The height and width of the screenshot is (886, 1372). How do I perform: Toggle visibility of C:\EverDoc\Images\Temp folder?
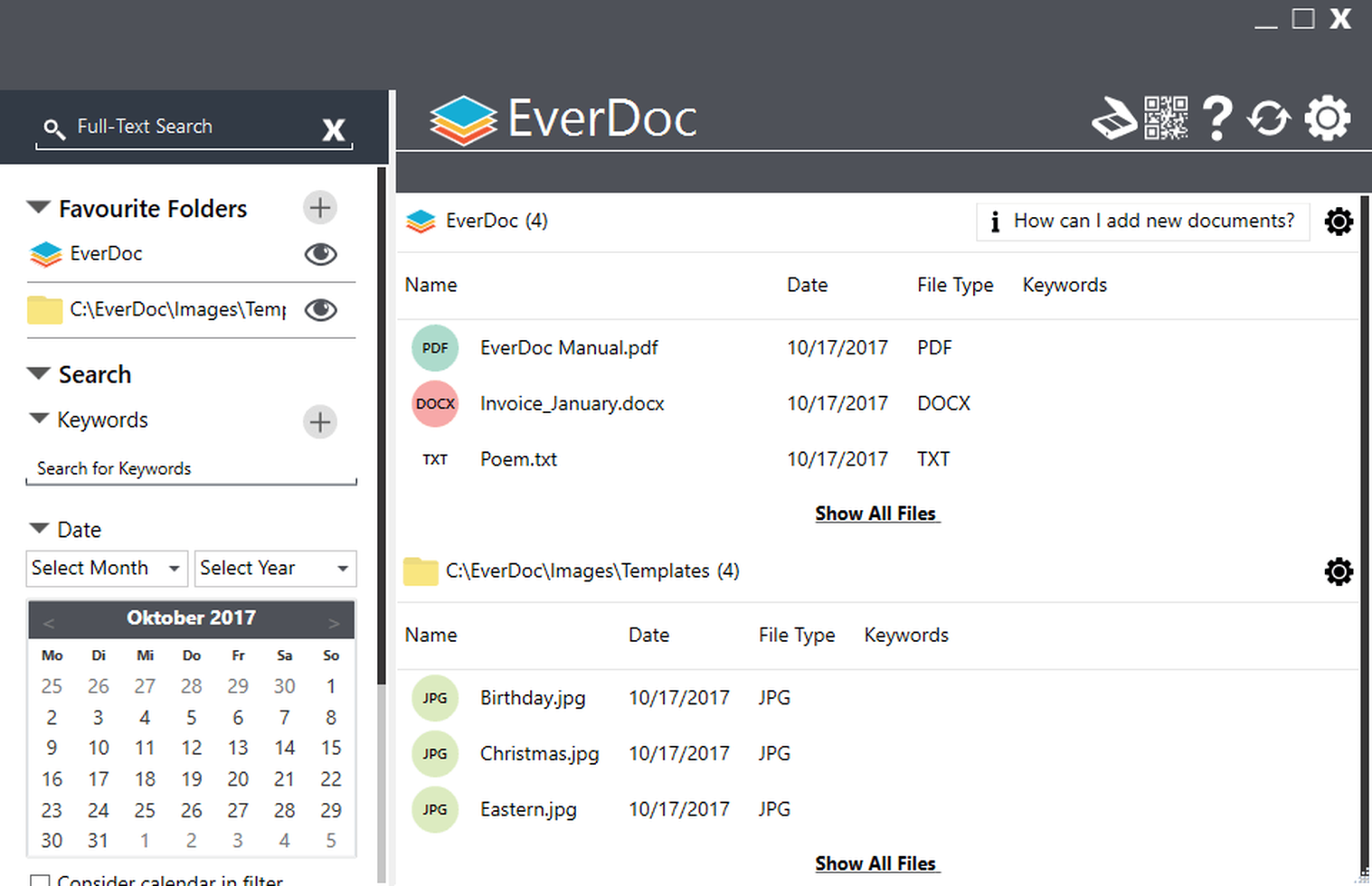pos(320,310)
